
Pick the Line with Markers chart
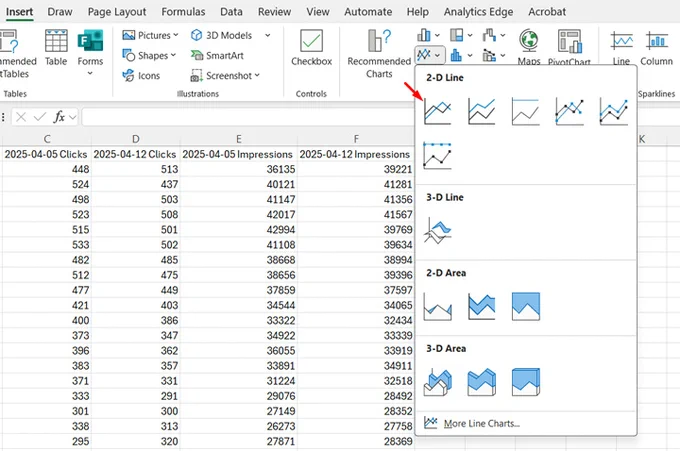click(x=569, y=111)
